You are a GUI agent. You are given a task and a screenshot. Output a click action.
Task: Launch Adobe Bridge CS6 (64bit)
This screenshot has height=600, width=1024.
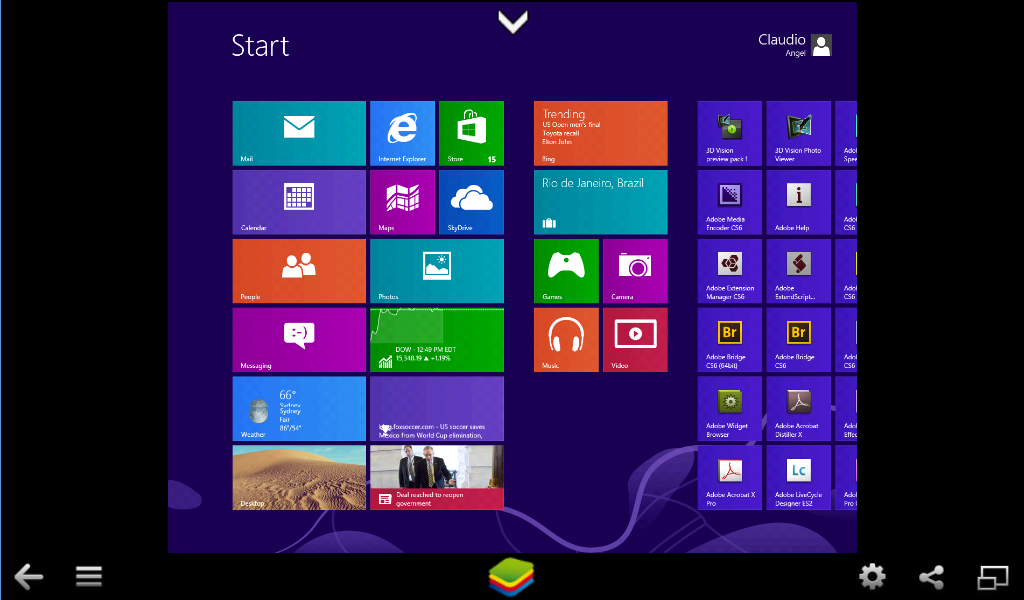click(730, 340)
